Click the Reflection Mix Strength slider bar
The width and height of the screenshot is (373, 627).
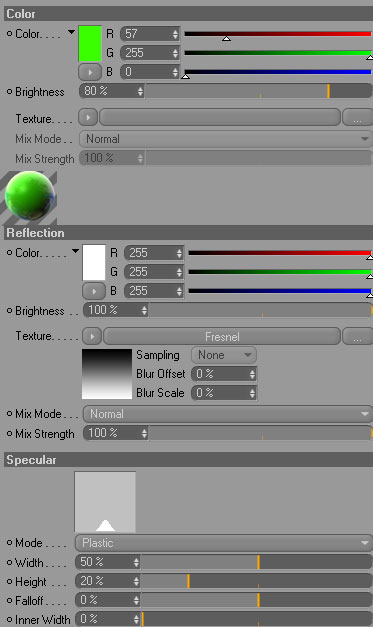(x=260, y=433)
